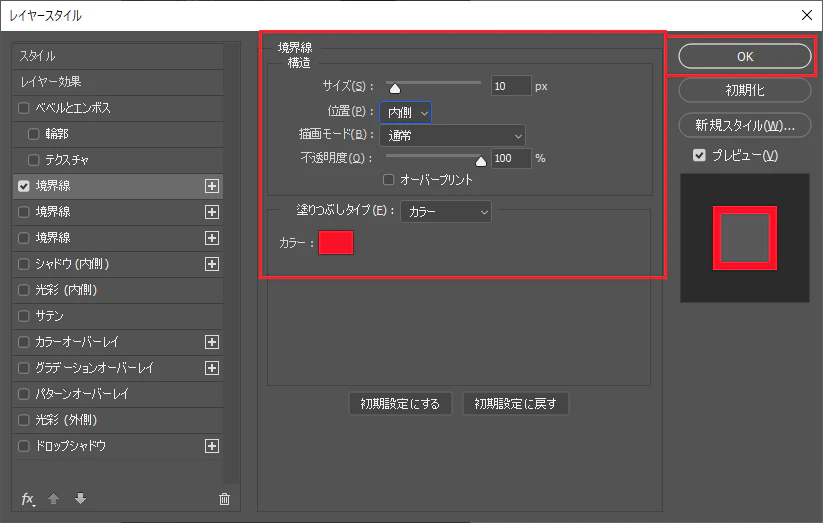Select the 光彩 (外側) row label
Viewport: 823px width, 523px height.
pos(66,420)
